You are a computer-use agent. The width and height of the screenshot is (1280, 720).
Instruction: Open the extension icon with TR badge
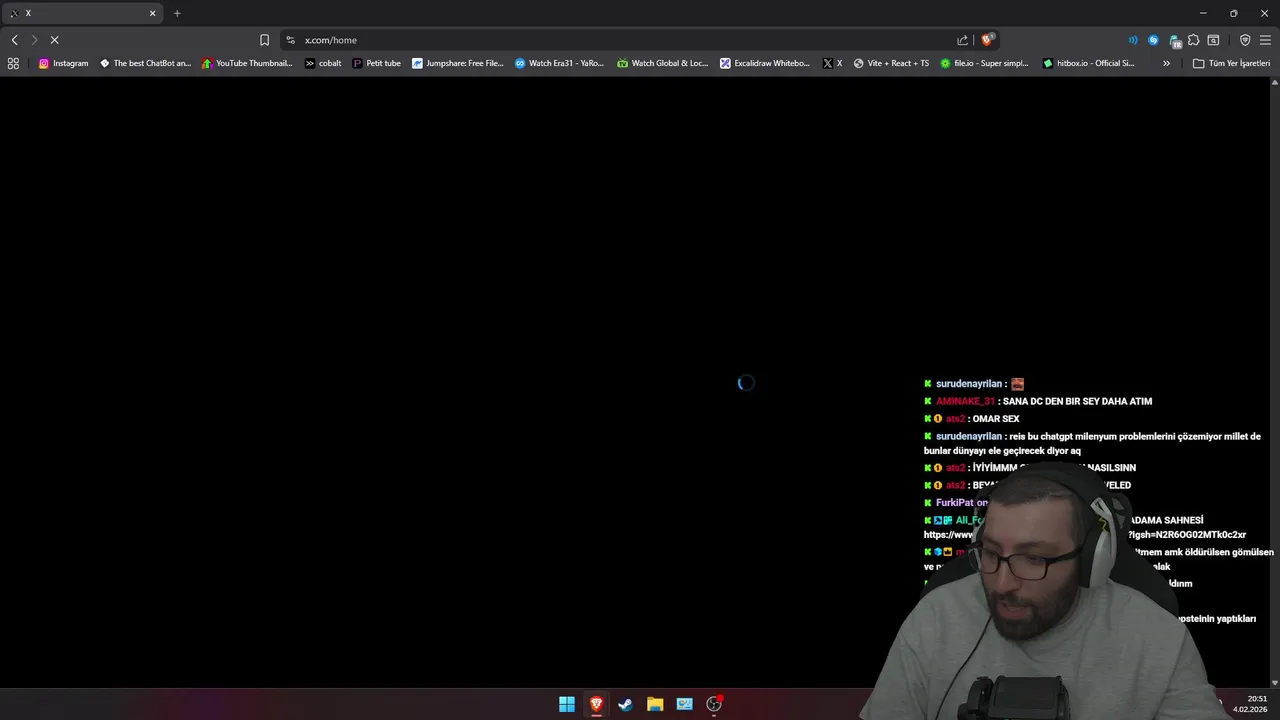pyautogui.click(x=1175, y=41)
